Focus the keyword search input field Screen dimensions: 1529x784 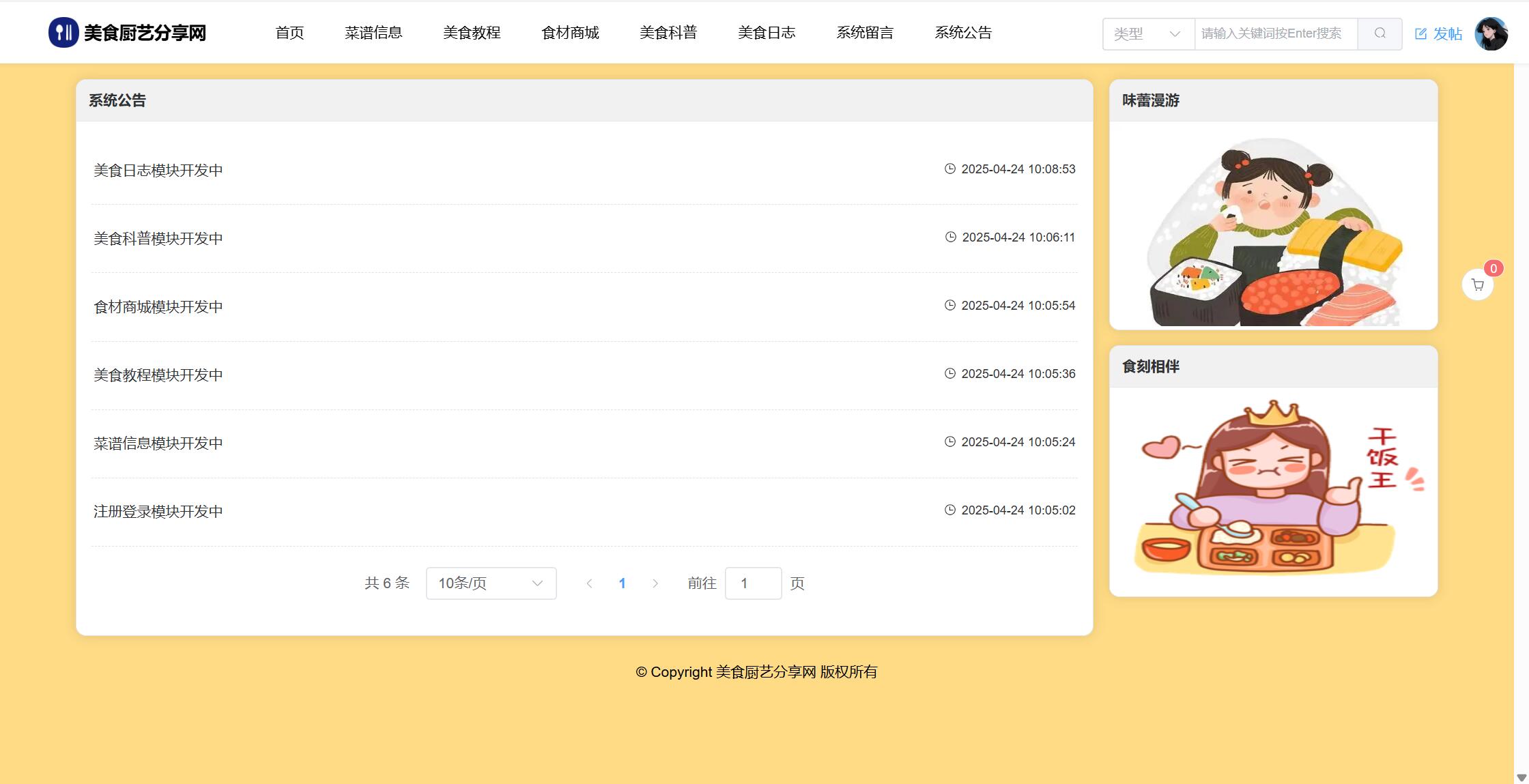click(1275, 33)
